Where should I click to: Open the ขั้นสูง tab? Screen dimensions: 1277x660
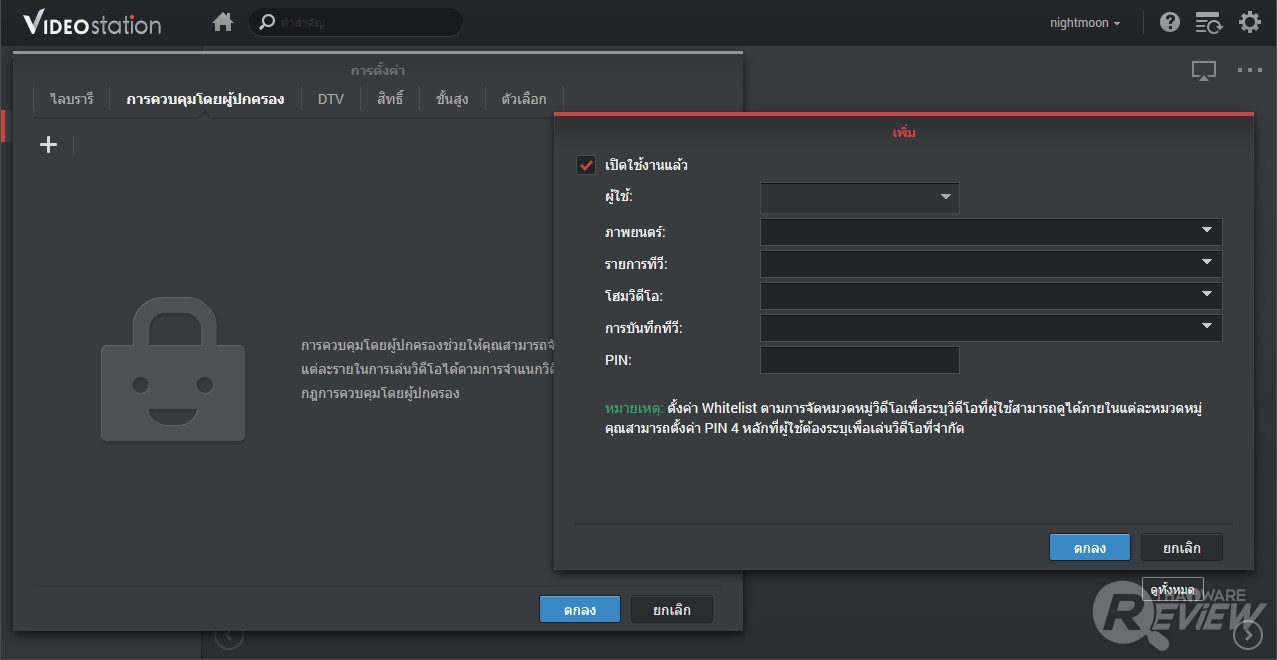point(452,99)
